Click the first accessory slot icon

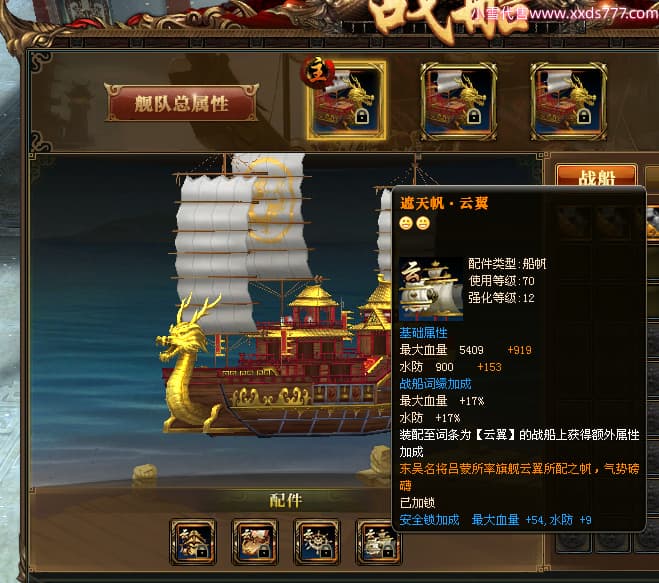tap(193, 542)
